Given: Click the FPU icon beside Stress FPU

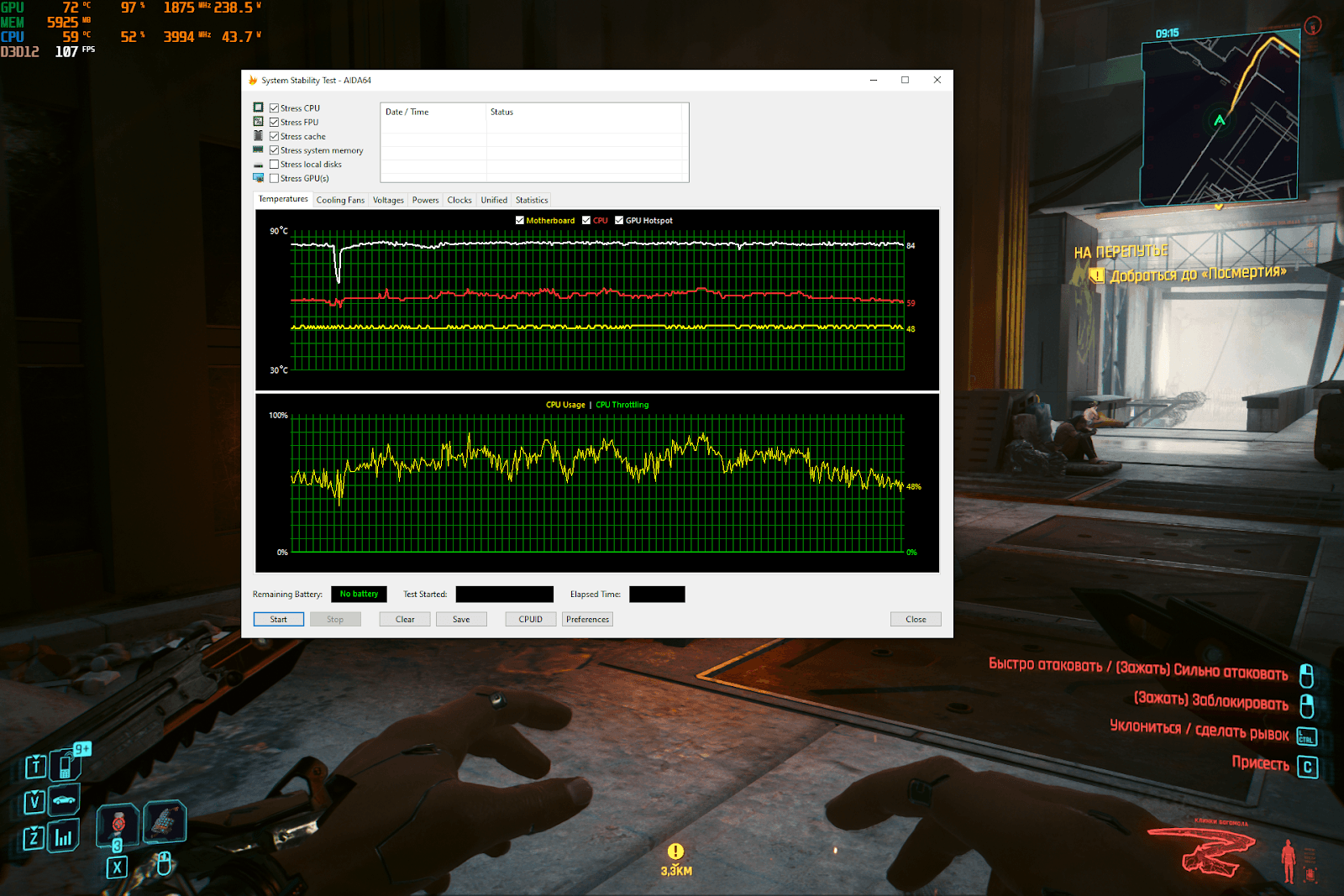Looking at the screenshot, I should 259,122.
